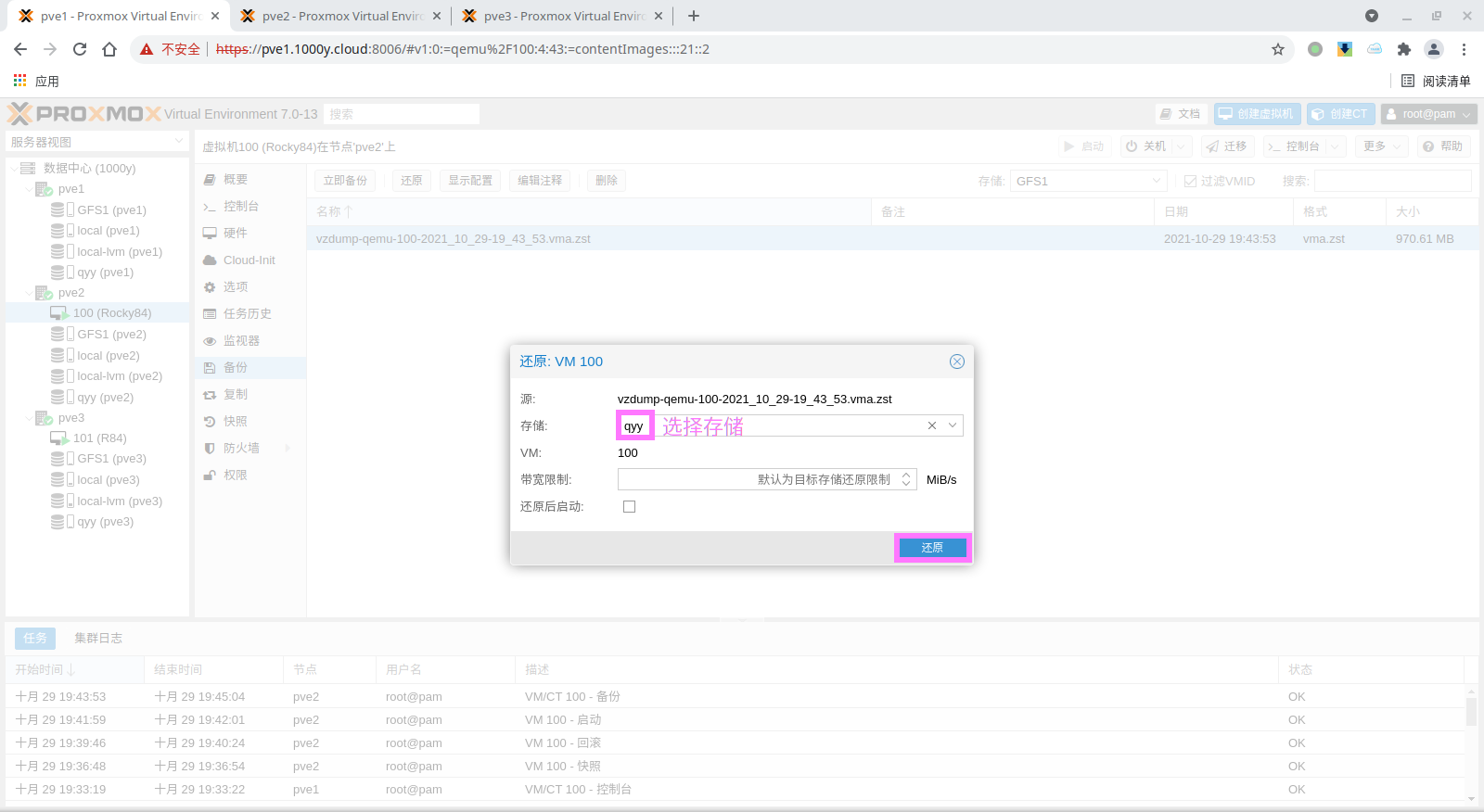Image resolution: width=1484 pixels, height=812 pixels.
Task: Bookmark this page with star icon
Action: (x=1278, y=49)
